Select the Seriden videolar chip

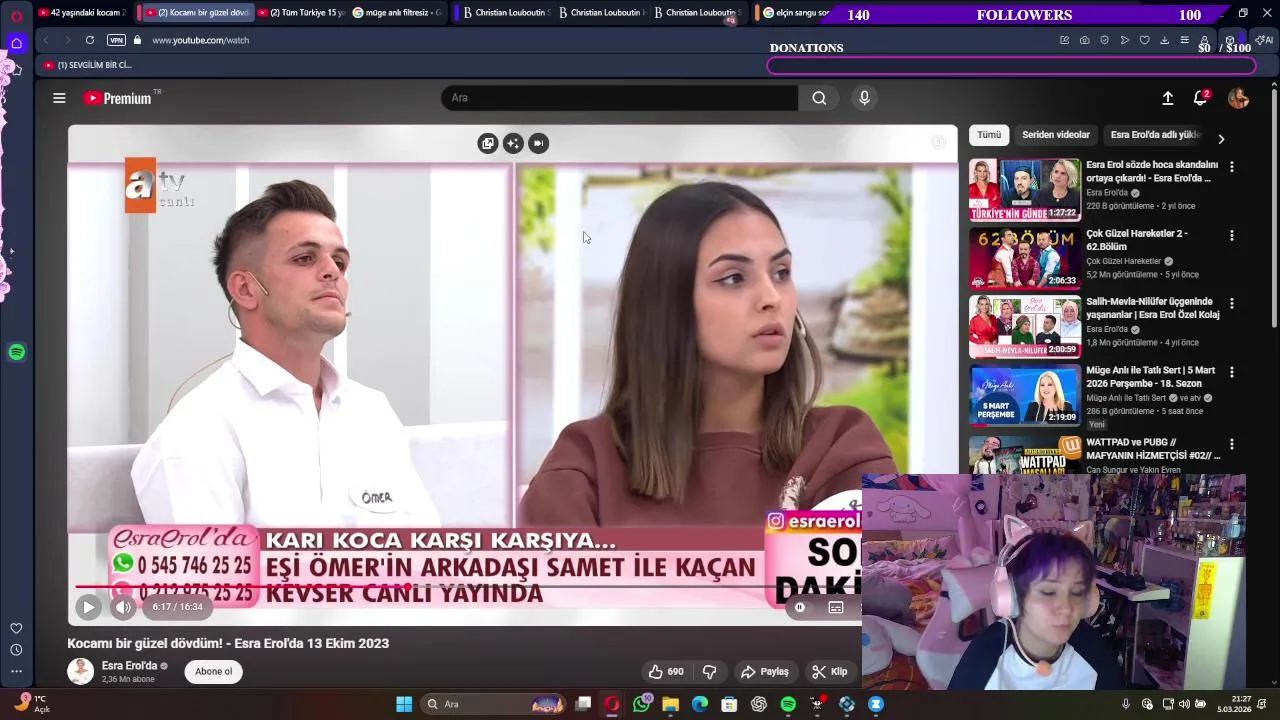1056,135
